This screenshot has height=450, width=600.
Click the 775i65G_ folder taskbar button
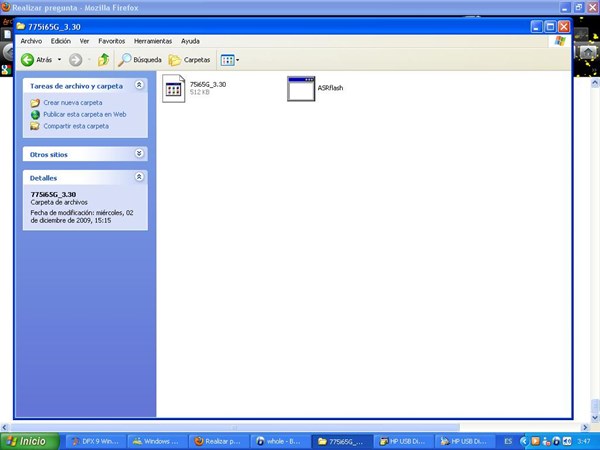point(342,441)
